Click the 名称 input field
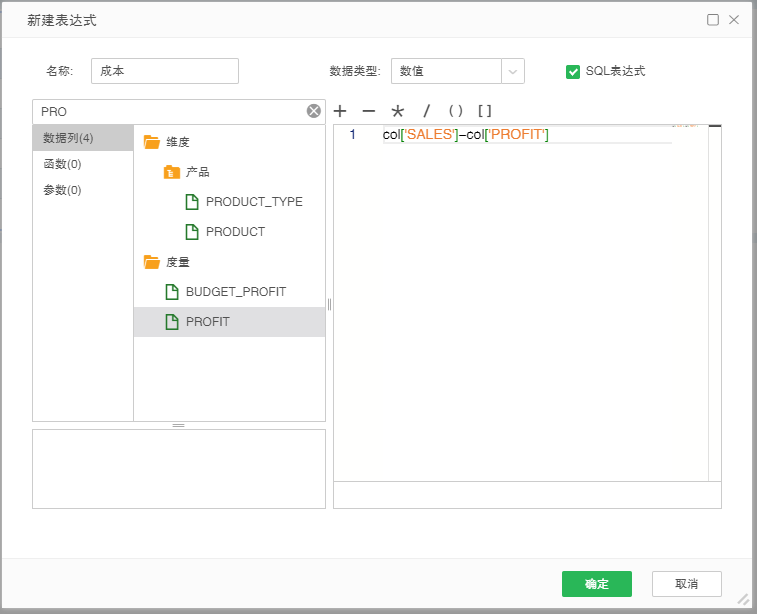Viewport: 757px width, 614px height. tap(165, 71)
